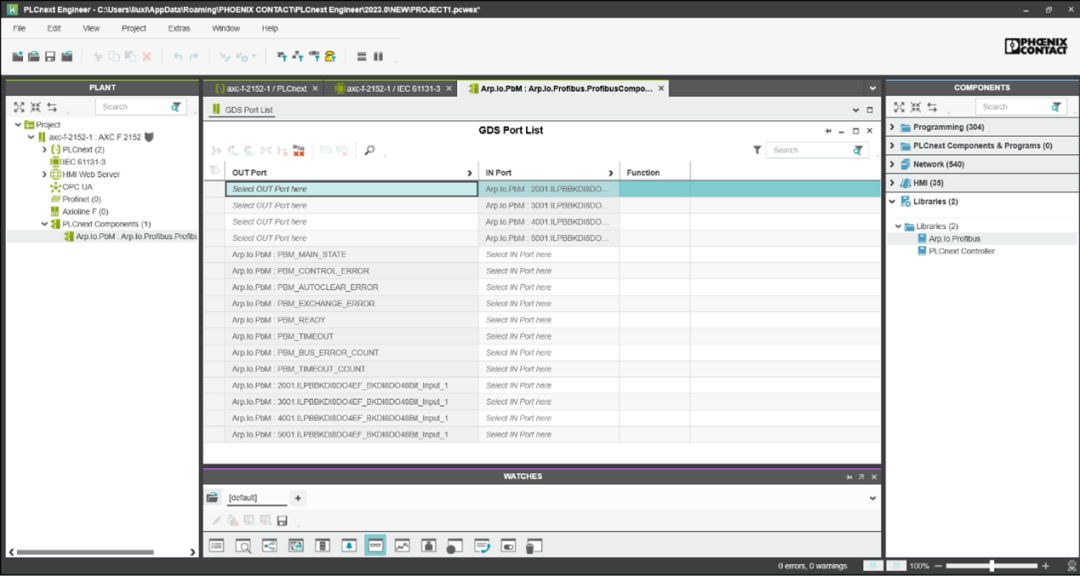Click the zoom slider in the status bar

point(990,566)
